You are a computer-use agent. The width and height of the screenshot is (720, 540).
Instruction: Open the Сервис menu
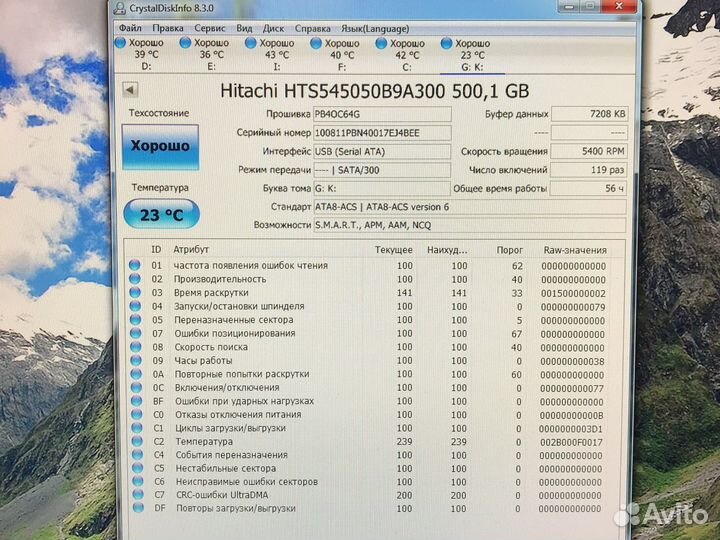[x=210, y=28]
